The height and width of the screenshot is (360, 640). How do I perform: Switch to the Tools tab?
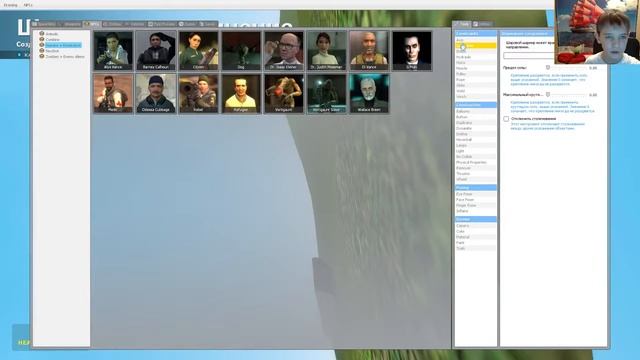tap(462, 24)
